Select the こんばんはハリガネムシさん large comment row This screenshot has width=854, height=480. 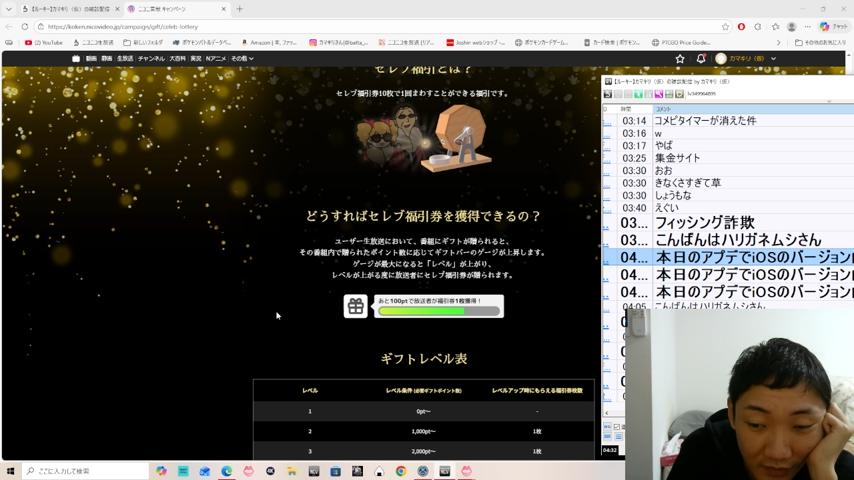click(728, 240)
